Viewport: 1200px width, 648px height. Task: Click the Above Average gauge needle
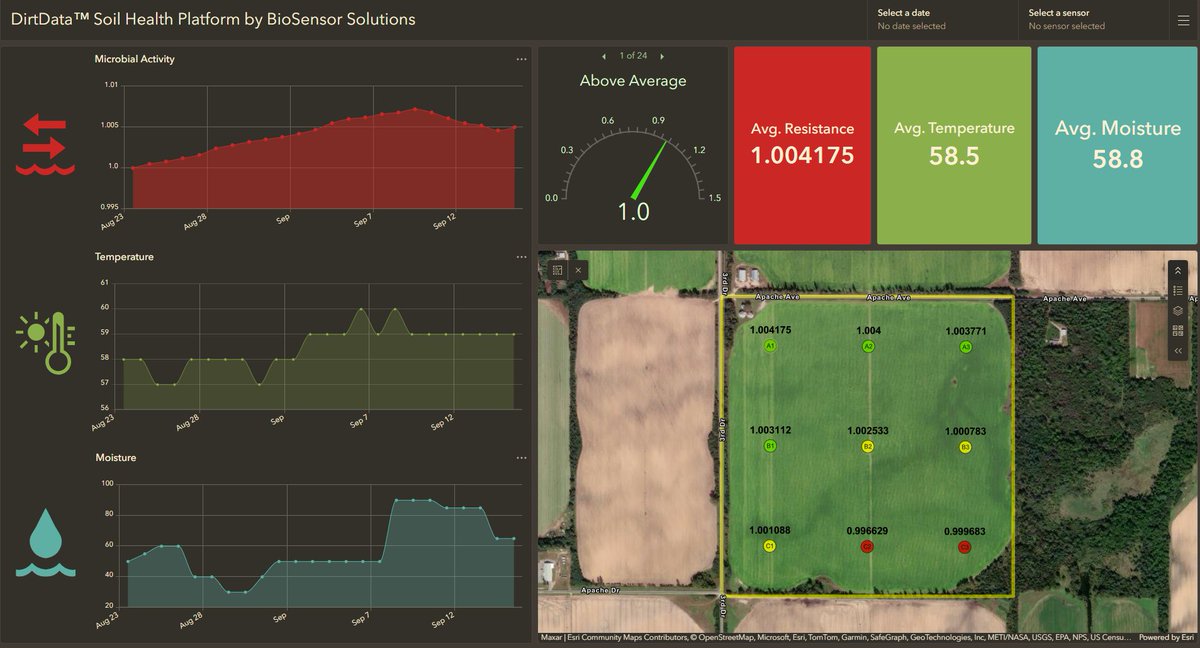pos(650,168)
